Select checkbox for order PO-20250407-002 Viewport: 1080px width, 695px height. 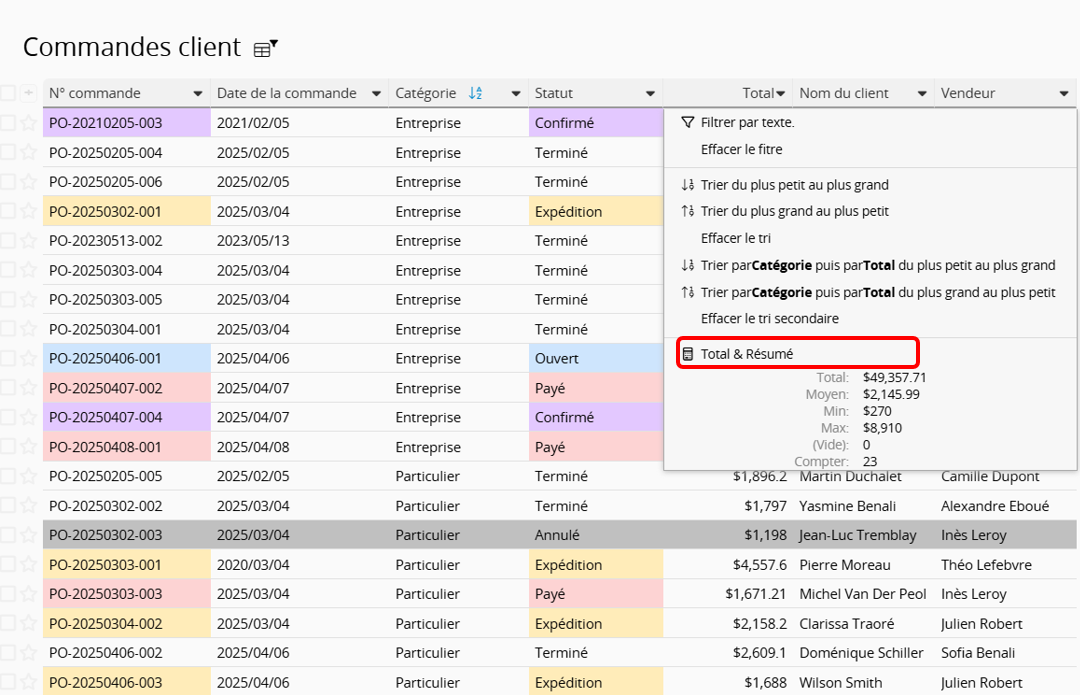8,388
